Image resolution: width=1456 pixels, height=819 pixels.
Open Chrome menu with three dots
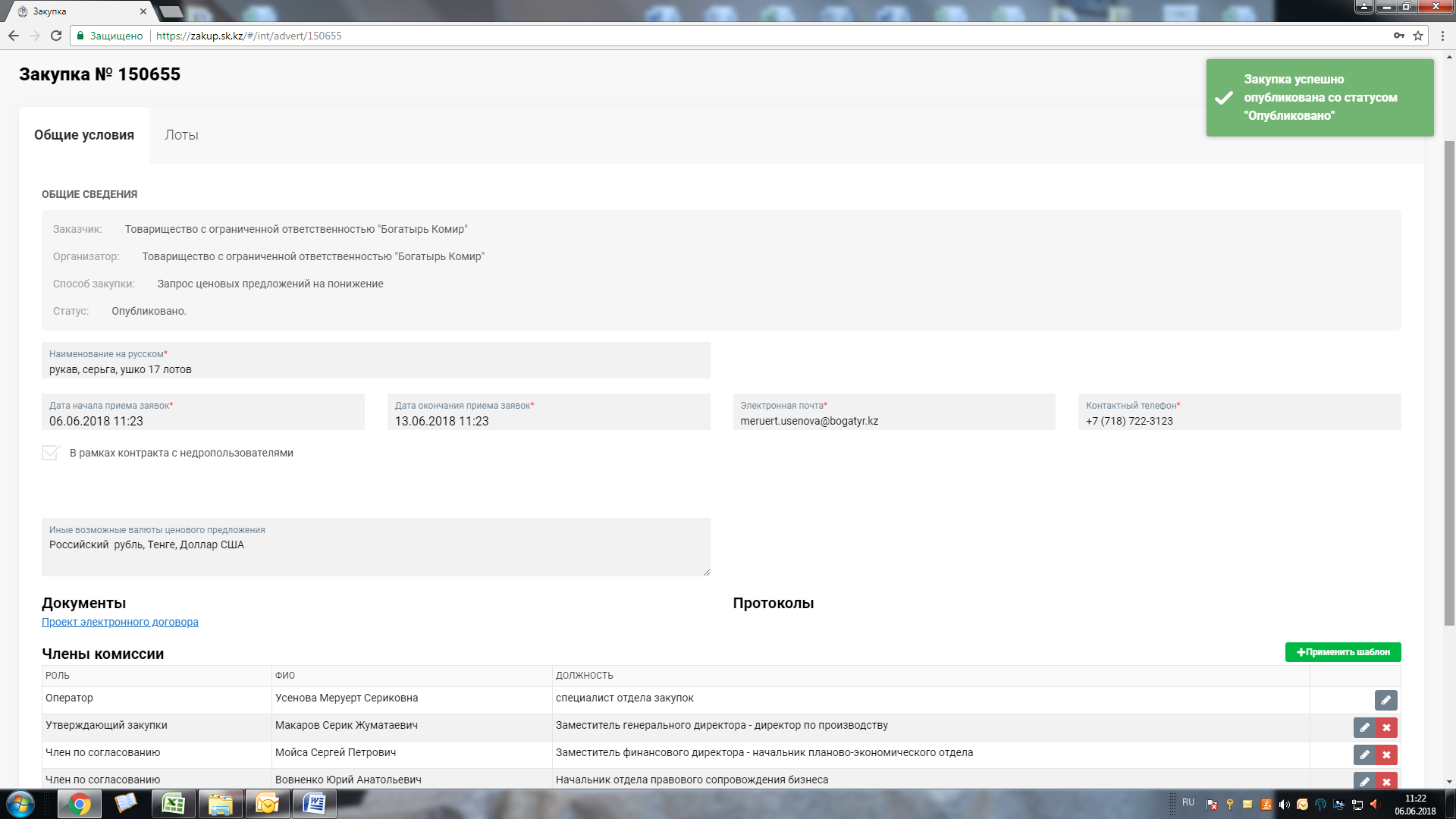[x=1443, y=36]
